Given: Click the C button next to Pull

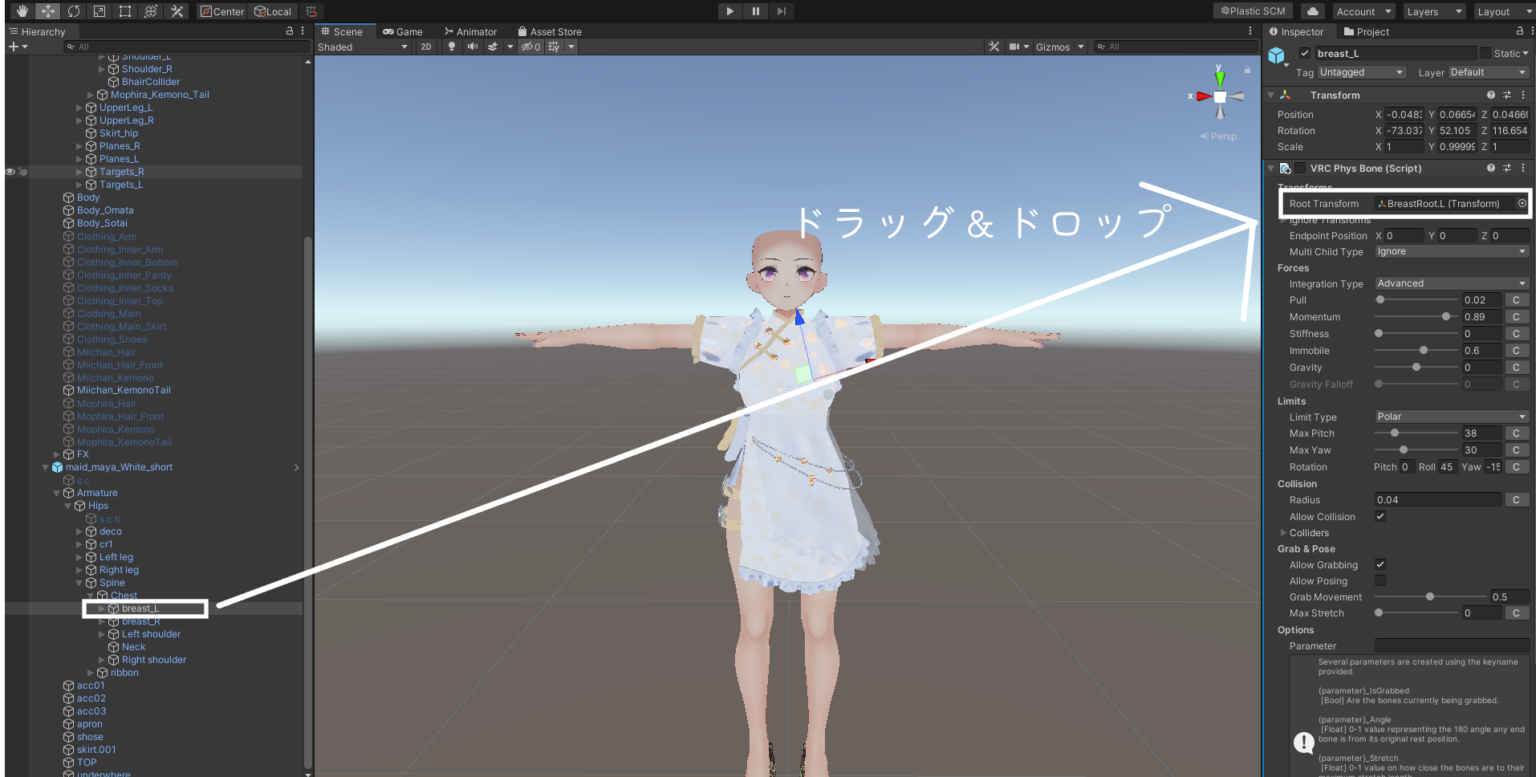Looking at the screenshot, I should click(x=1515, y=299).
